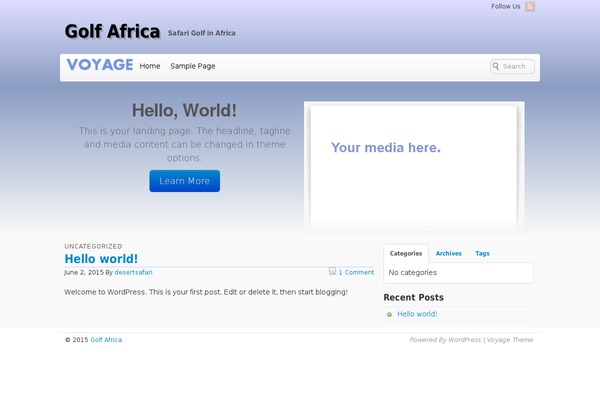Screen dimensions: 600x400
Task: Click the comment bubble icon beside 1 Comment
Action: pyautogui.click(x=332, y=271)
